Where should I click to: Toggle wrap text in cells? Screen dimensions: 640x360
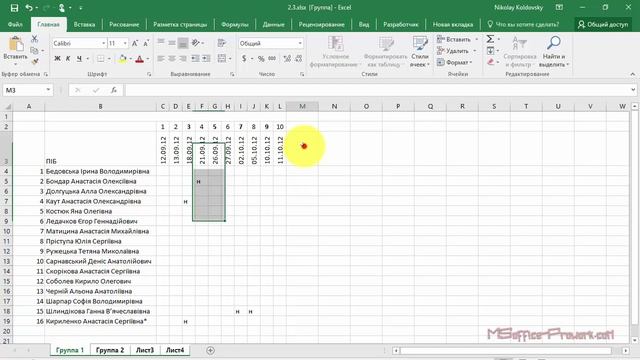(x=222, y=43)
